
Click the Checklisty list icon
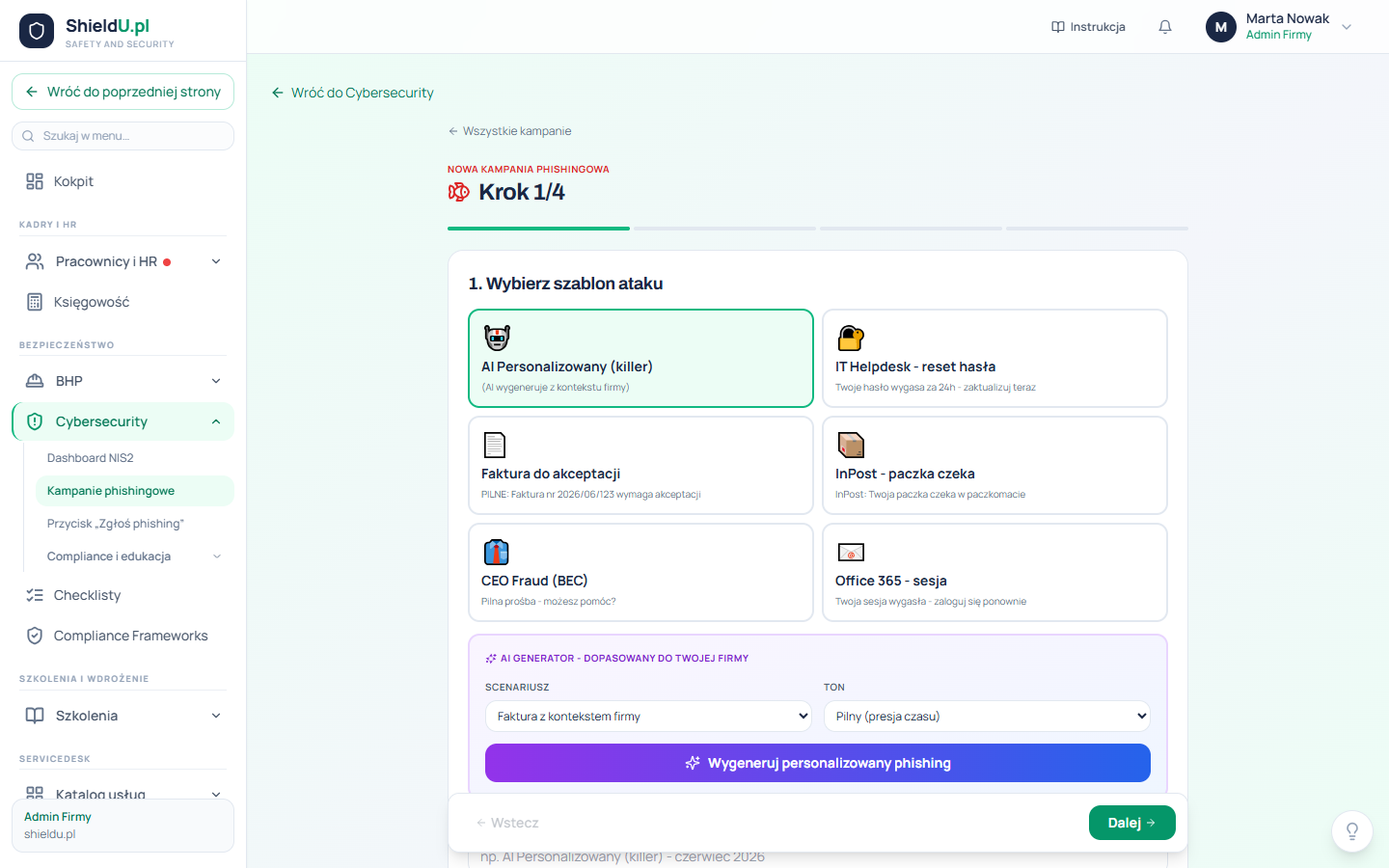tap(35, 595)
